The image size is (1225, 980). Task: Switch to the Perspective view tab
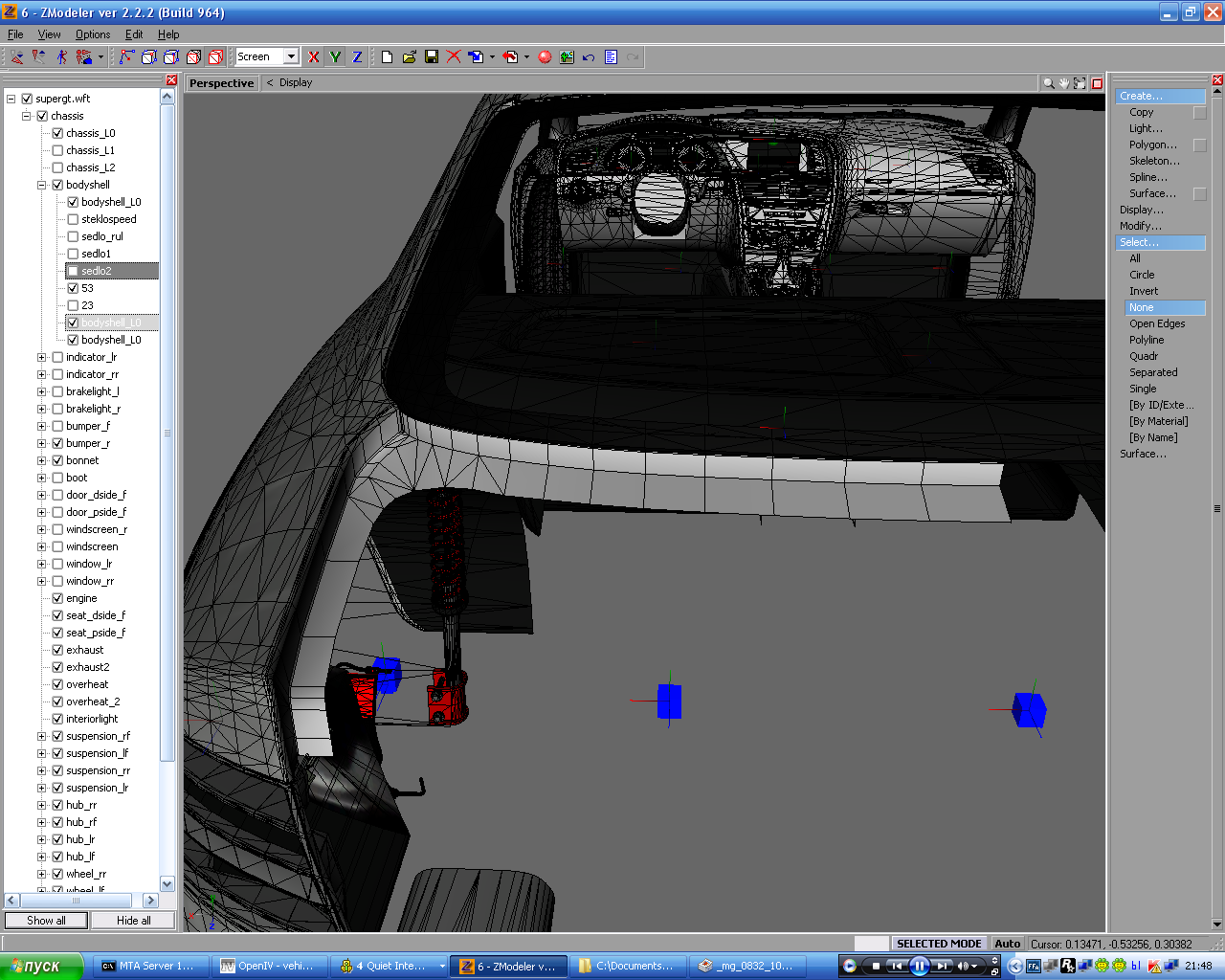pyautogui.click(x=222, y=83)
